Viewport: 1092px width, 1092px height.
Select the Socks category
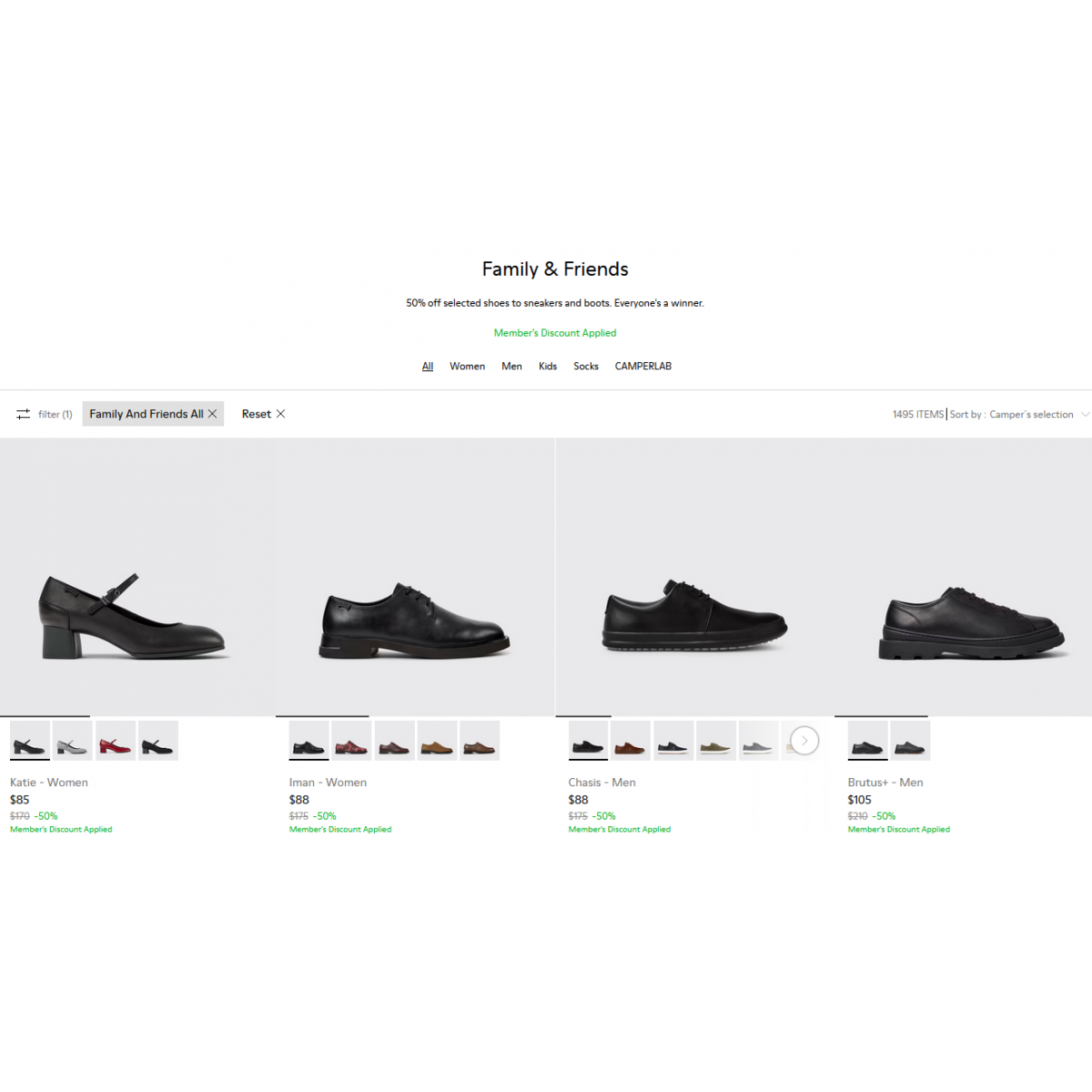coord(586,367)
